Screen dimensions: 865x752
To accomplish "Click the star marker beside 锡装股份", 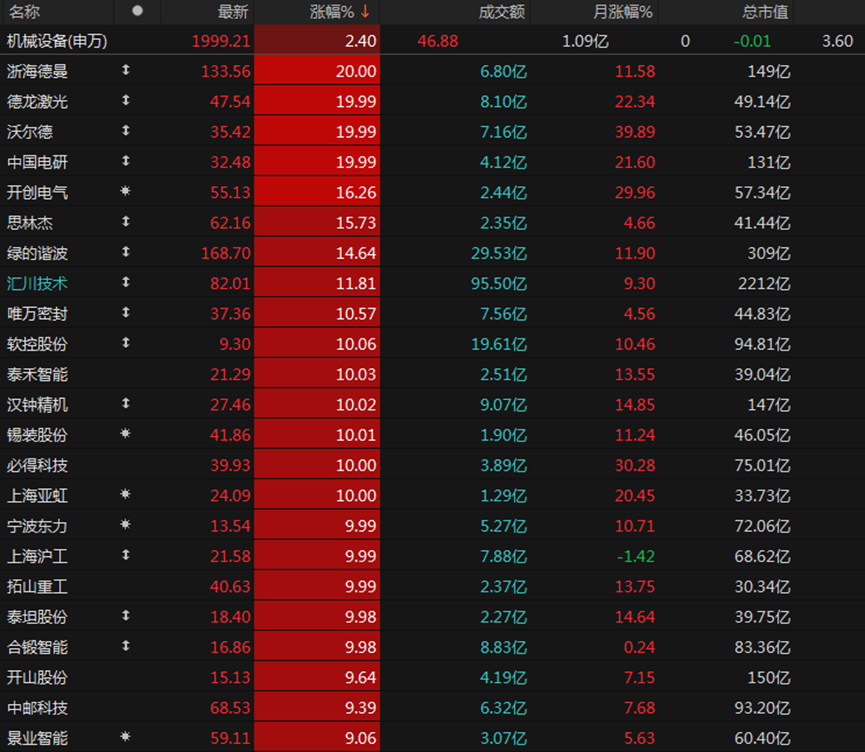I will pyautogui.click(x=126, y=434).
